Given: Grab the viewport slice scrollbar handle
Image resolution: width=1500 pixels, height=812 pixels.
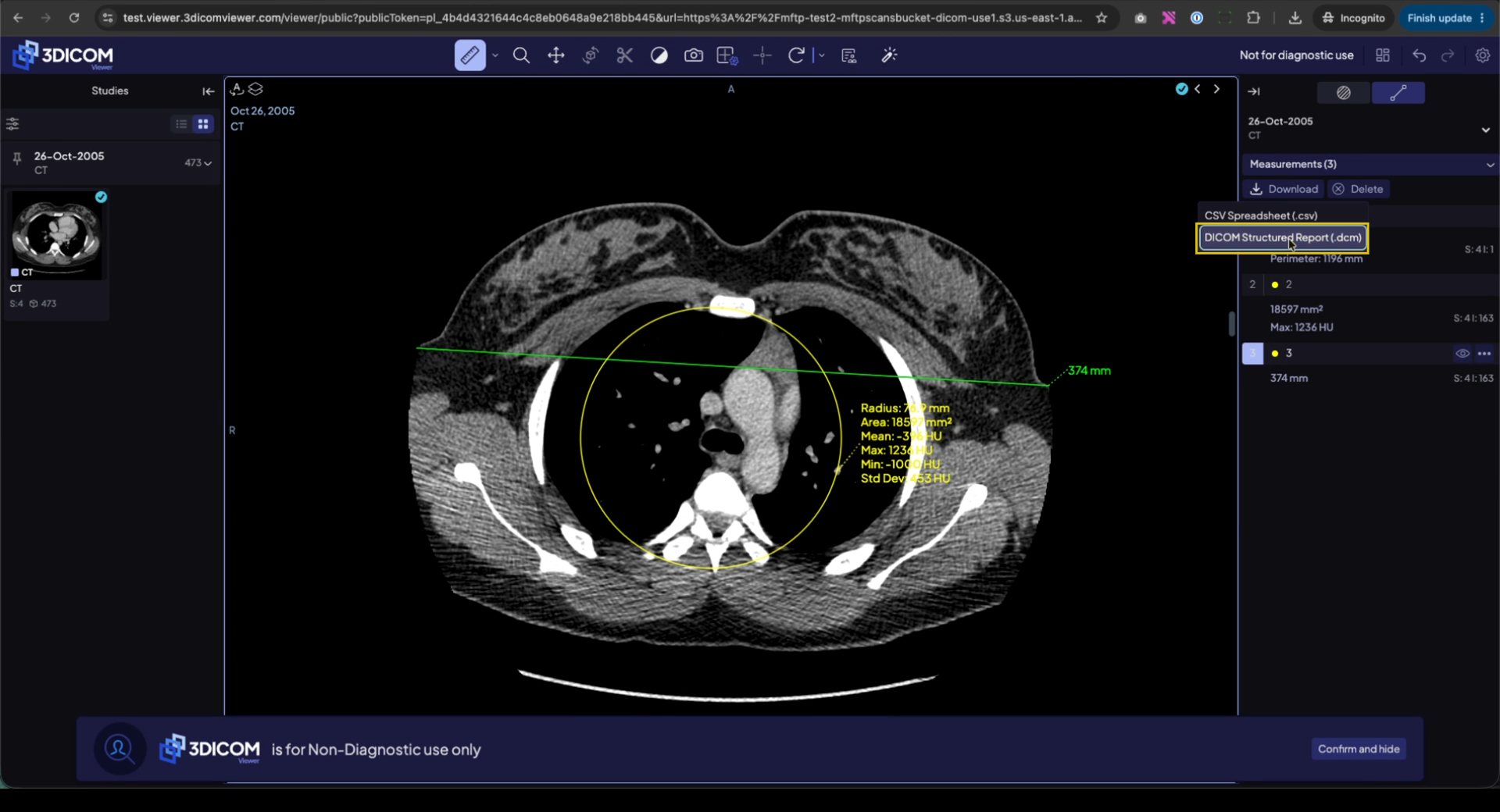Looking at the screenshot, I should tap(1231, 323).
